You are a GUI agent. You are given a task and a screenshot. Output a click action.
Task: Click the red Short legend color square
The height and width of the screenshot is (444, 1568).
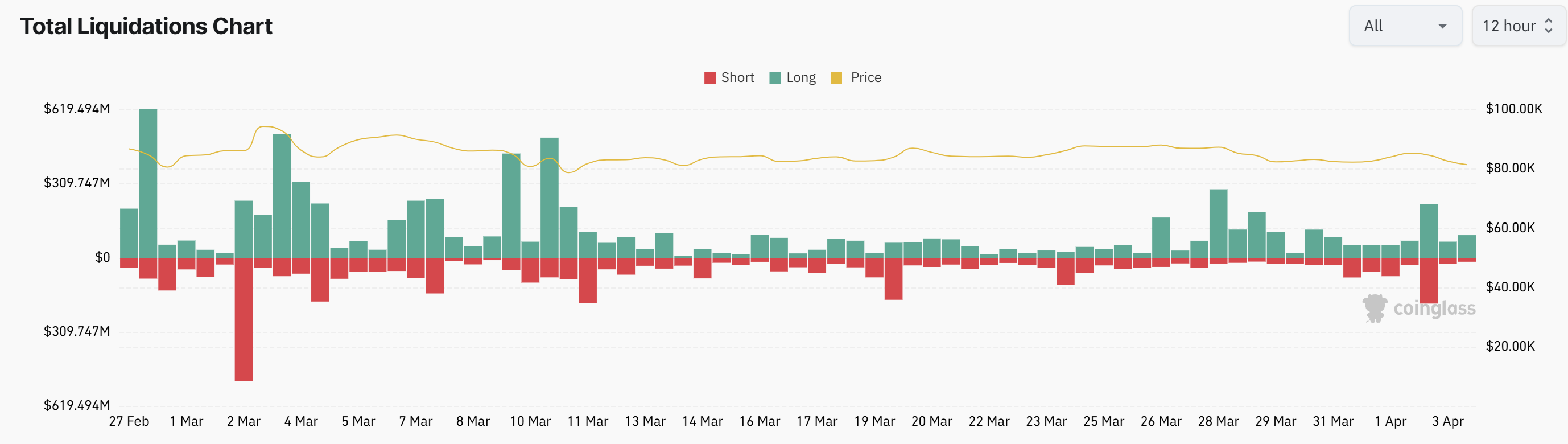point(709,78)
